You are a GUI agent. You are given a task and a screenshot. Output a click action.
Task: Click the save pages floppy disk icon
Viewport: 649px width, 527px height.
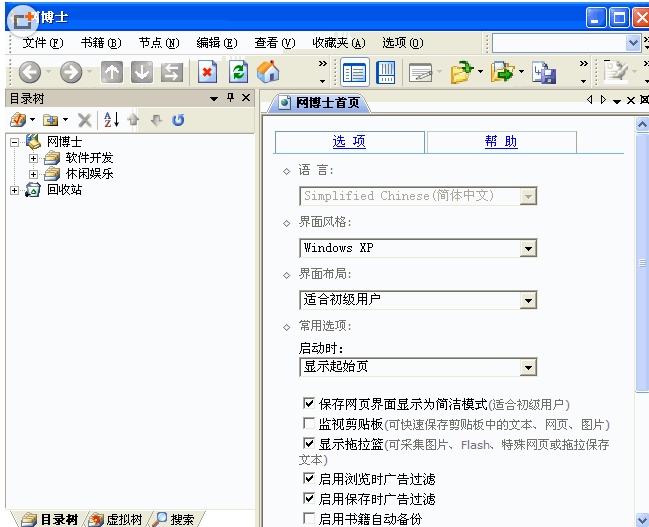point(543,72)
